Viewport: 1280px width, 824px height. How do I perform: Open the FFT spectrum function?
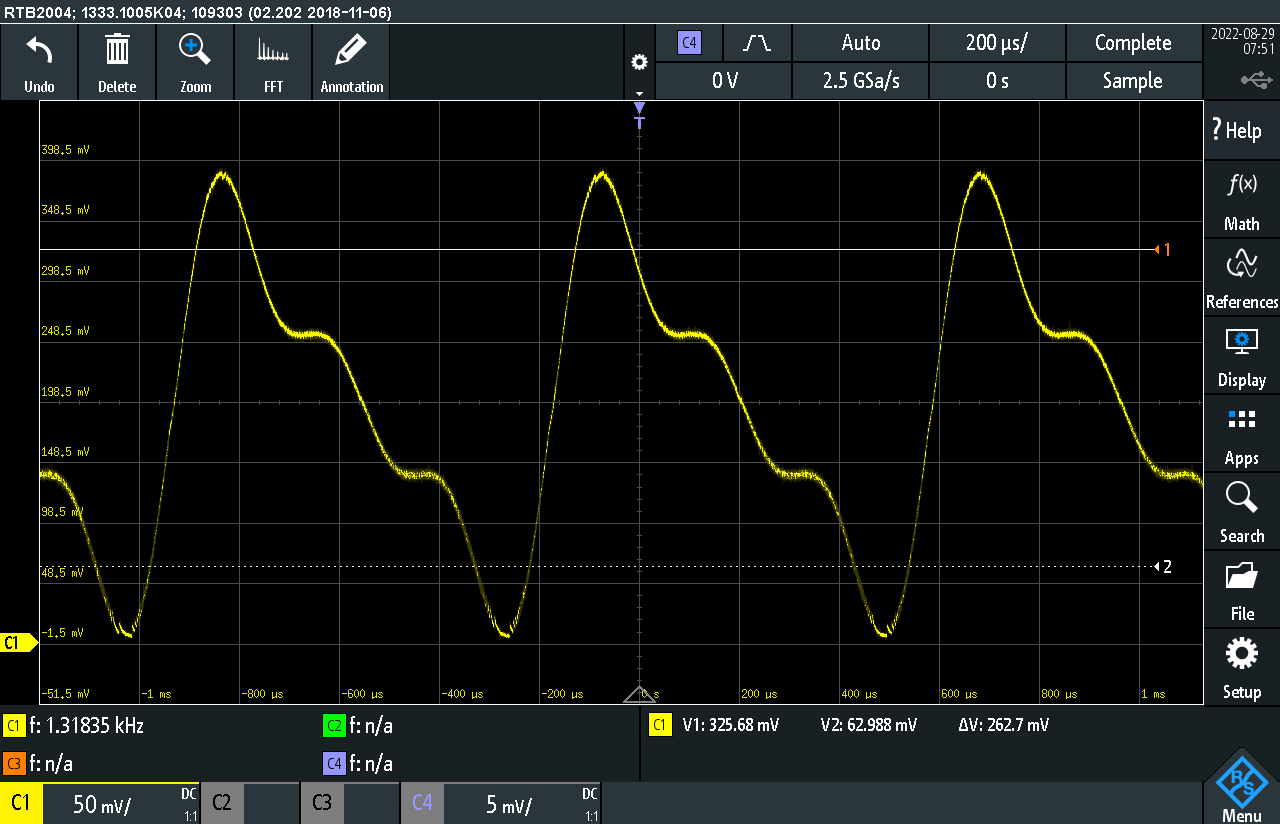tap(273, 50)
